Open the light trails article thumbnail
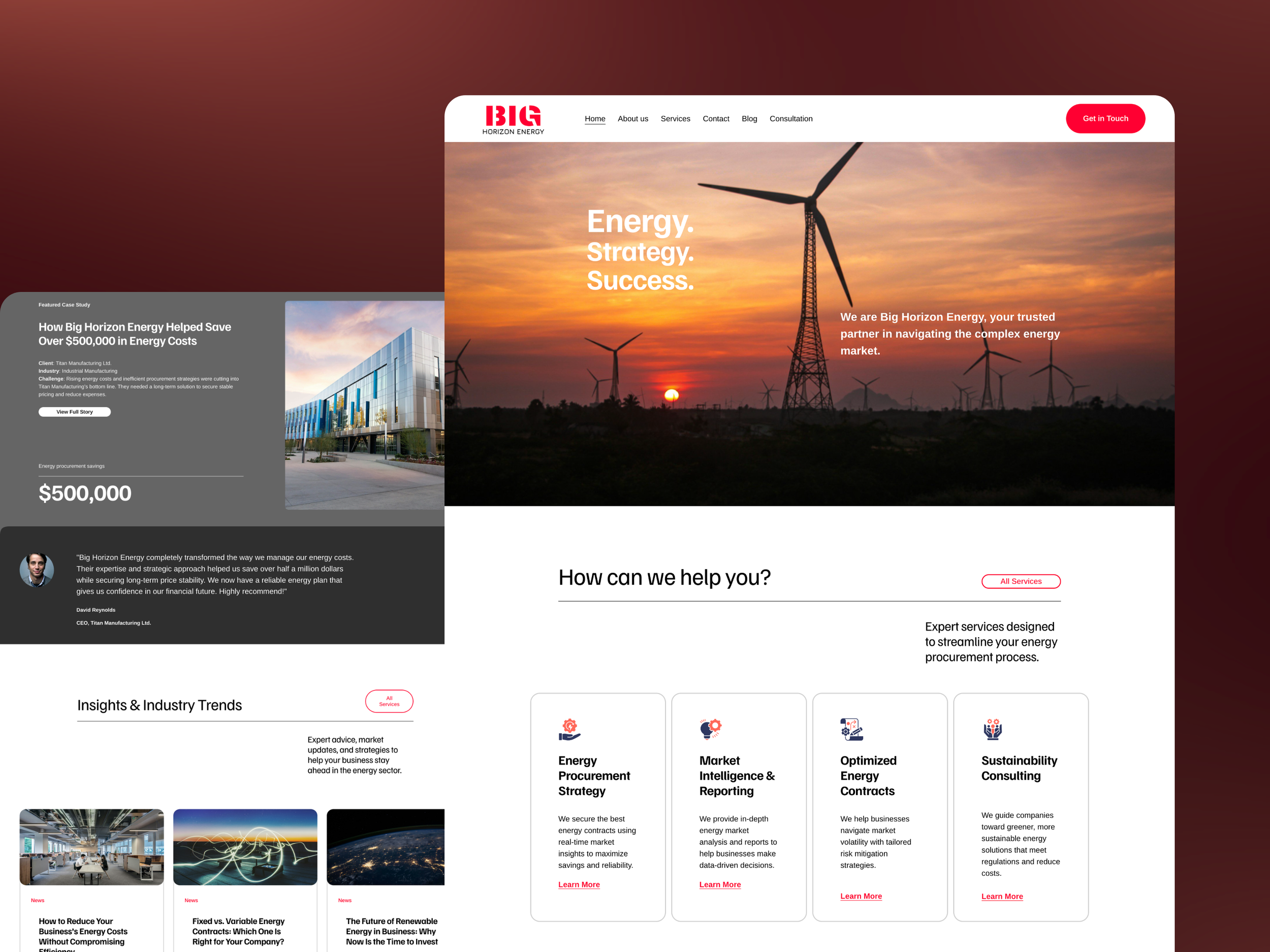Screen dimensions: 1270x952 point(245,847)
